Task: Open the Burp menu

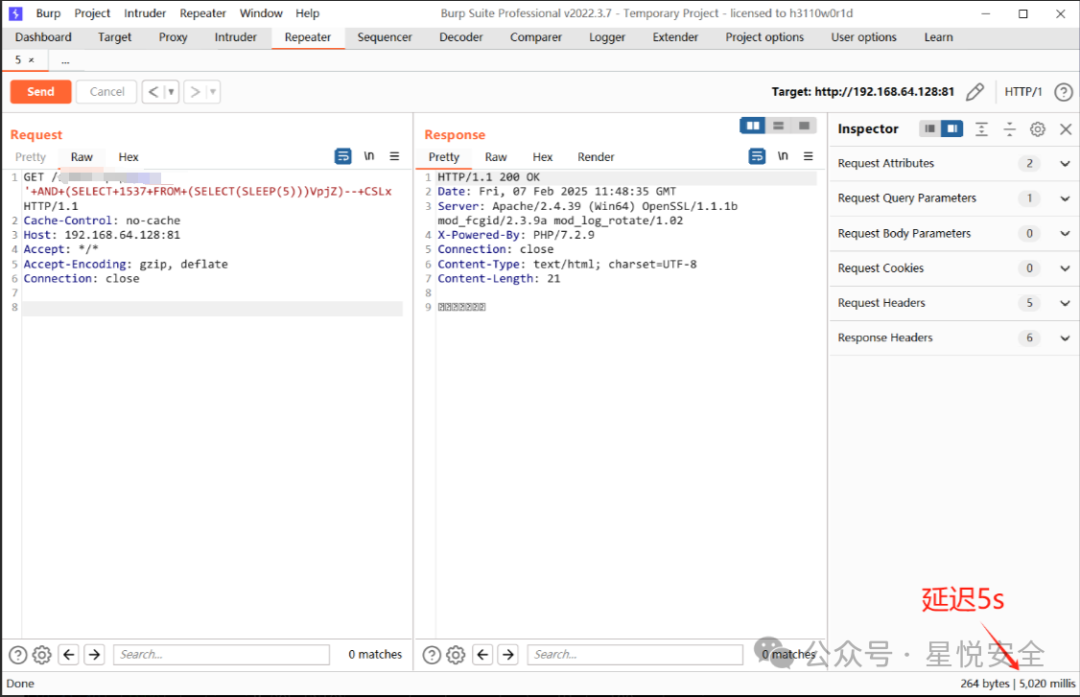Action: point(48,13)
